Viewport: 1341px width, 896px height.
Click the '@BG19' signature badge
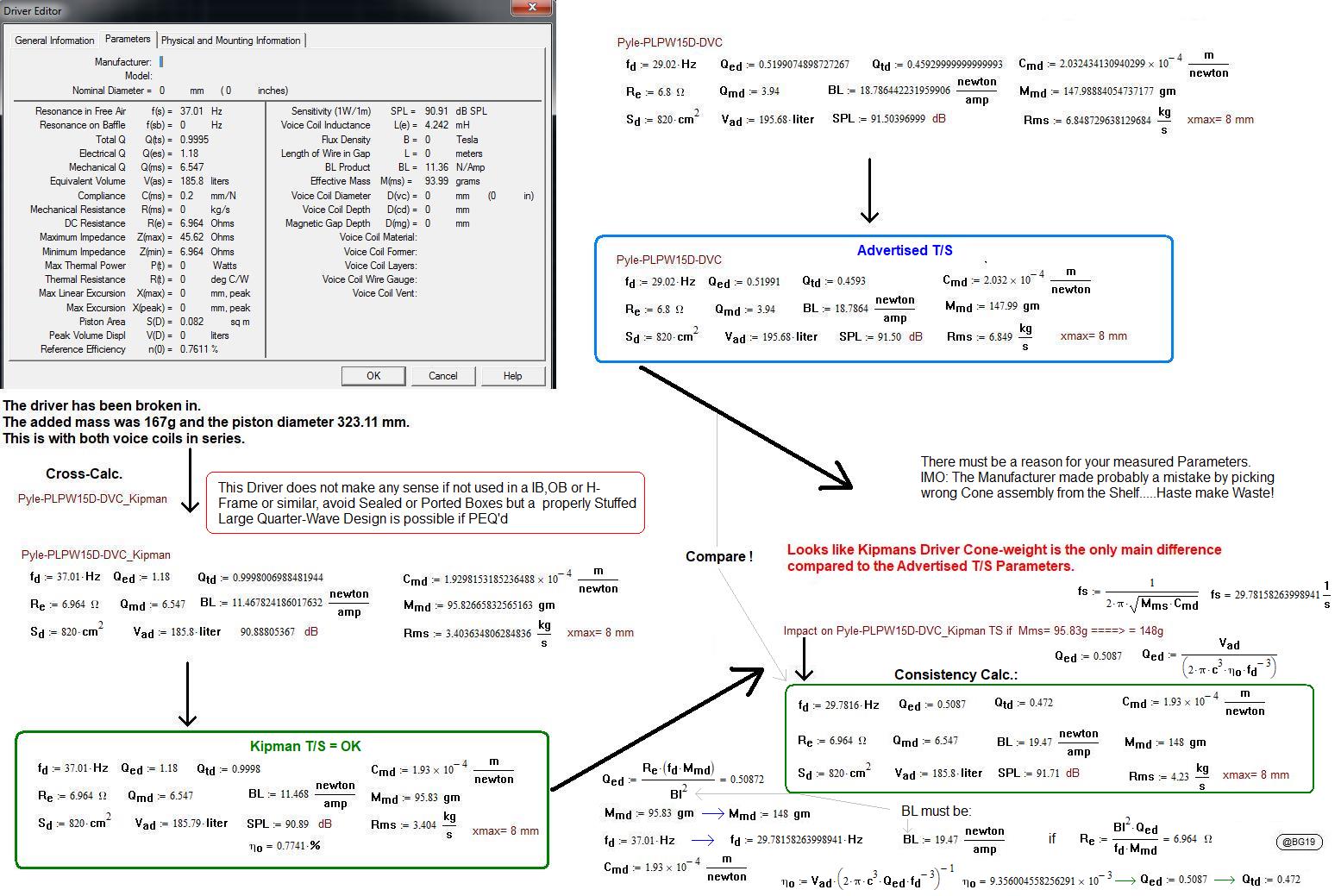[x=1299, y=842]
